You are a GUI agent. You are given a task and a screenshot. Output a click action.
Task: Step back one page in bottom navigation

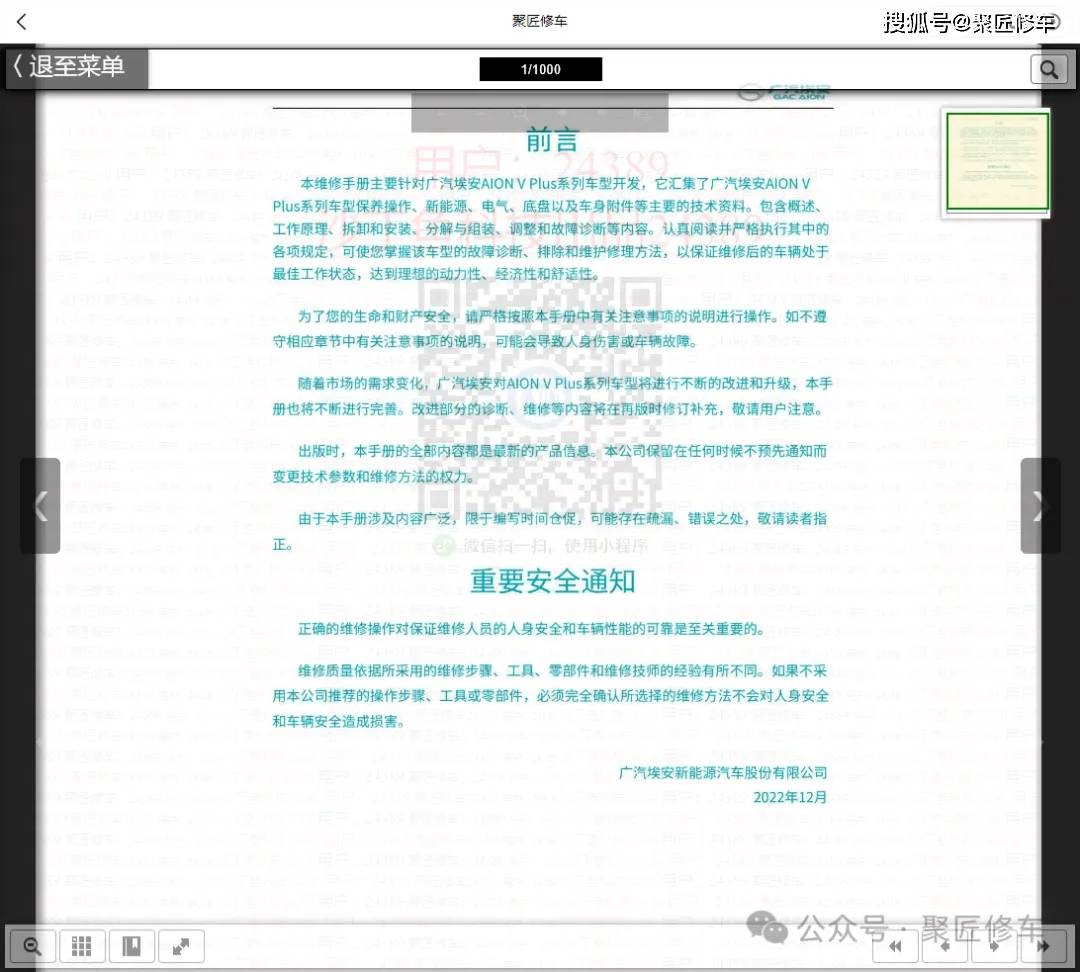(x=945, y=946)
